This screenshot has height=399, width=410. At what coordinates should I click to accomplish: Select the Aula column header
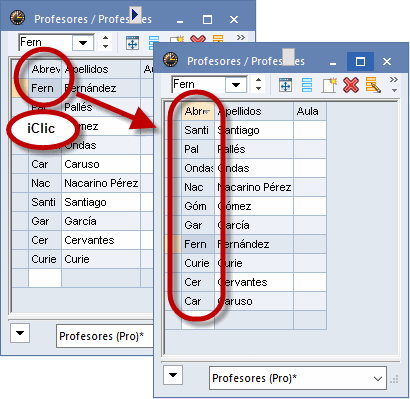coord(310,111)
